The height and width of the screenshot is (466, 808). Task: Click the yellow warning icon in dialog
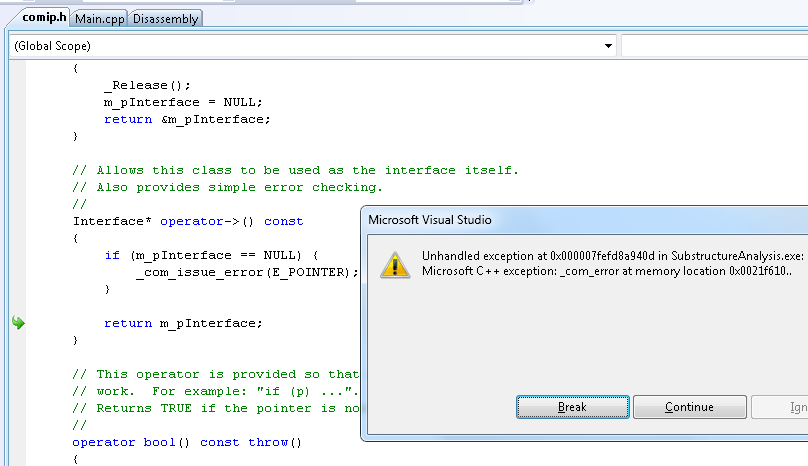pos(395,265)
